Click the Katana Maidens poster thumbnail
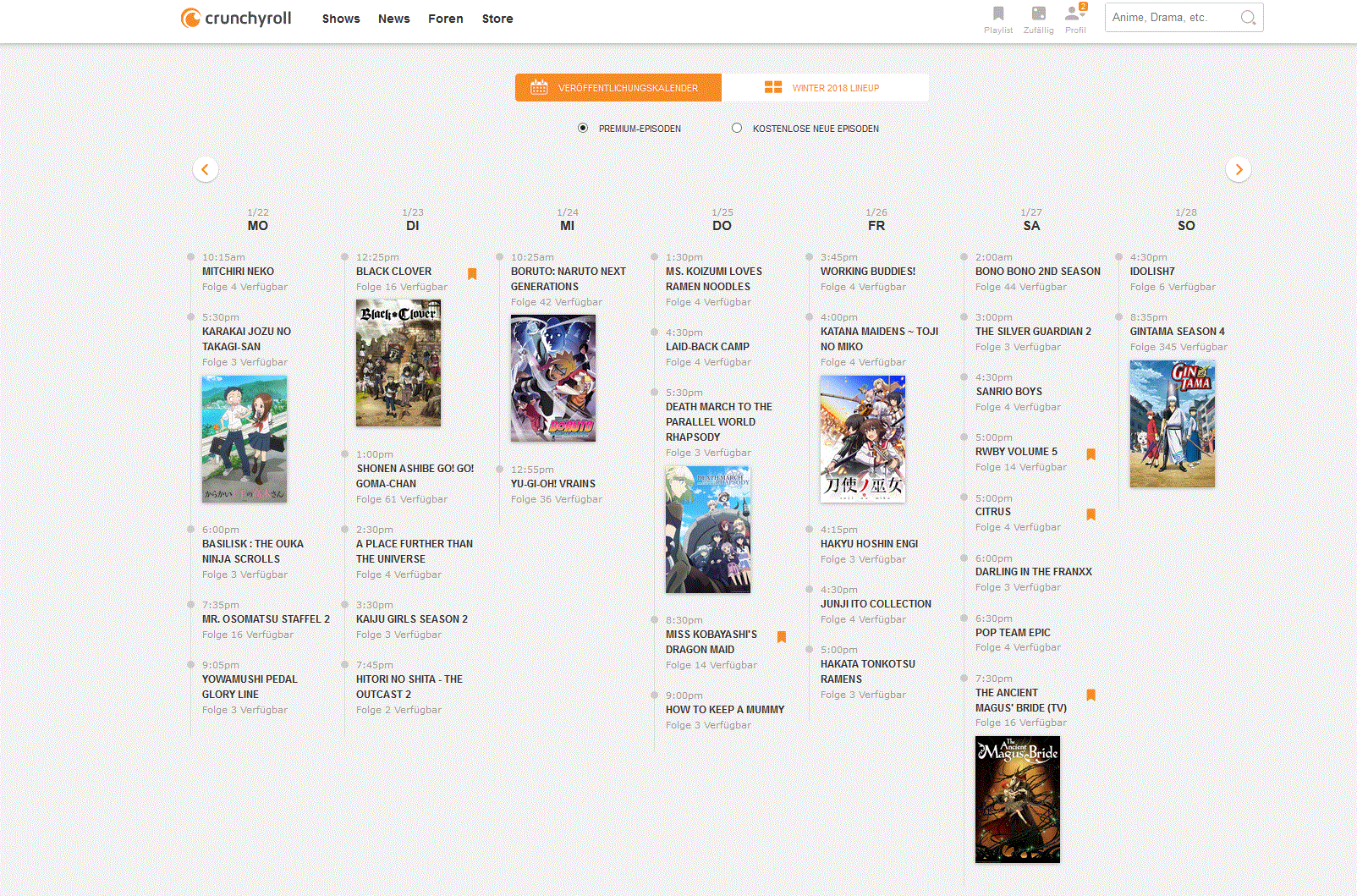 coord(863,439)
